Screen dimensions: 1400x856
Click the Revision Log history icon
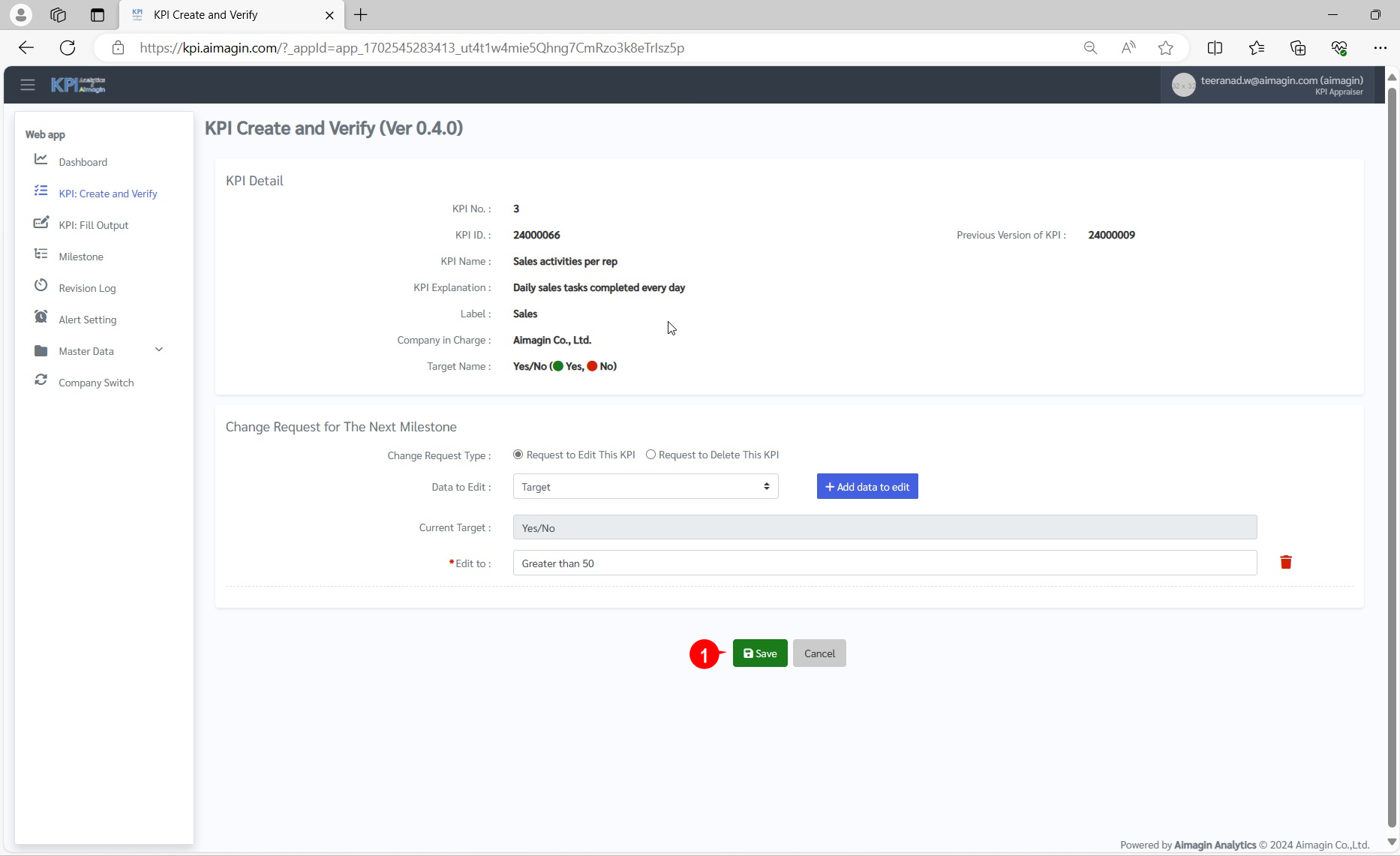41,286
